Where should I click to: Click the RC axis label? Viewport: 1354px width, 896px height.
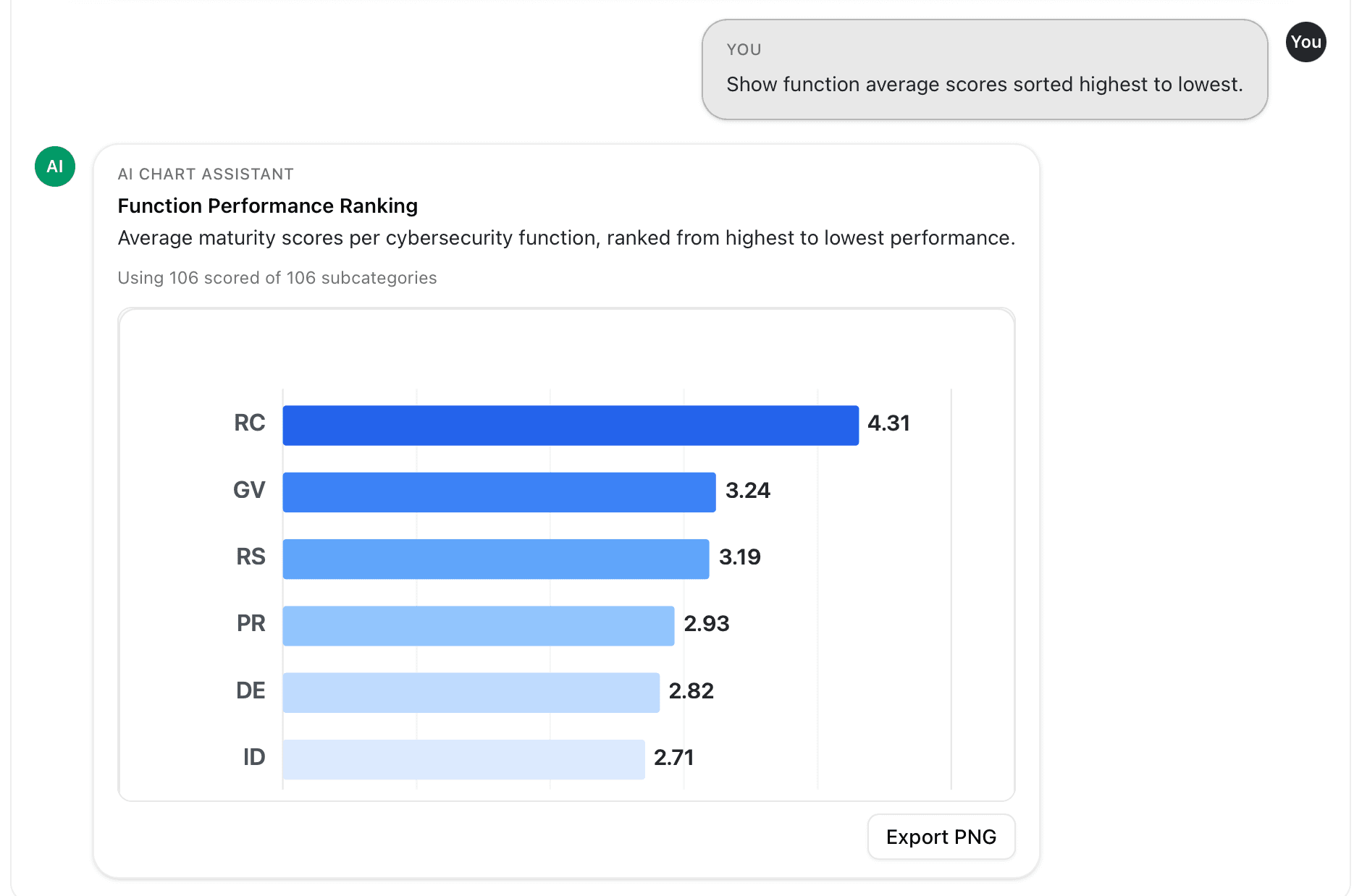249,423
